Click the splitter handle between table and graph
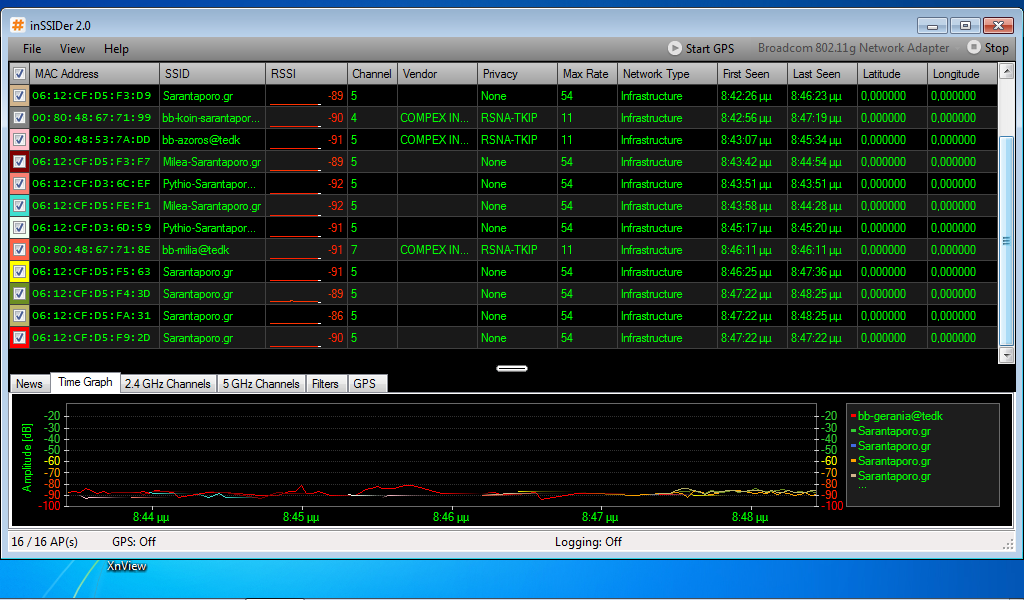 [x=512, y=368]
